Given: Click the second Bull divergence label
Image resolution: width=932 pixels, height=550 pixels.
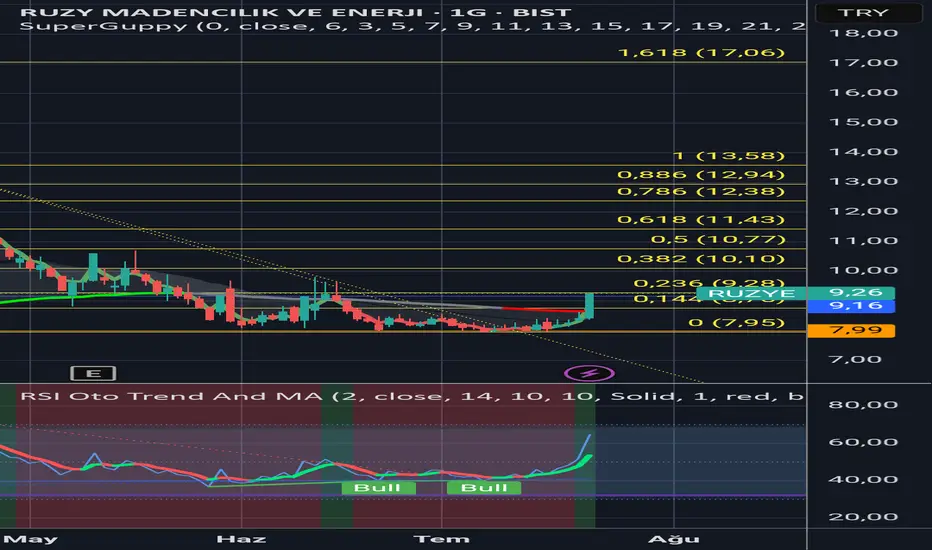Looking at the screenshot, I should tap(484, 488).
